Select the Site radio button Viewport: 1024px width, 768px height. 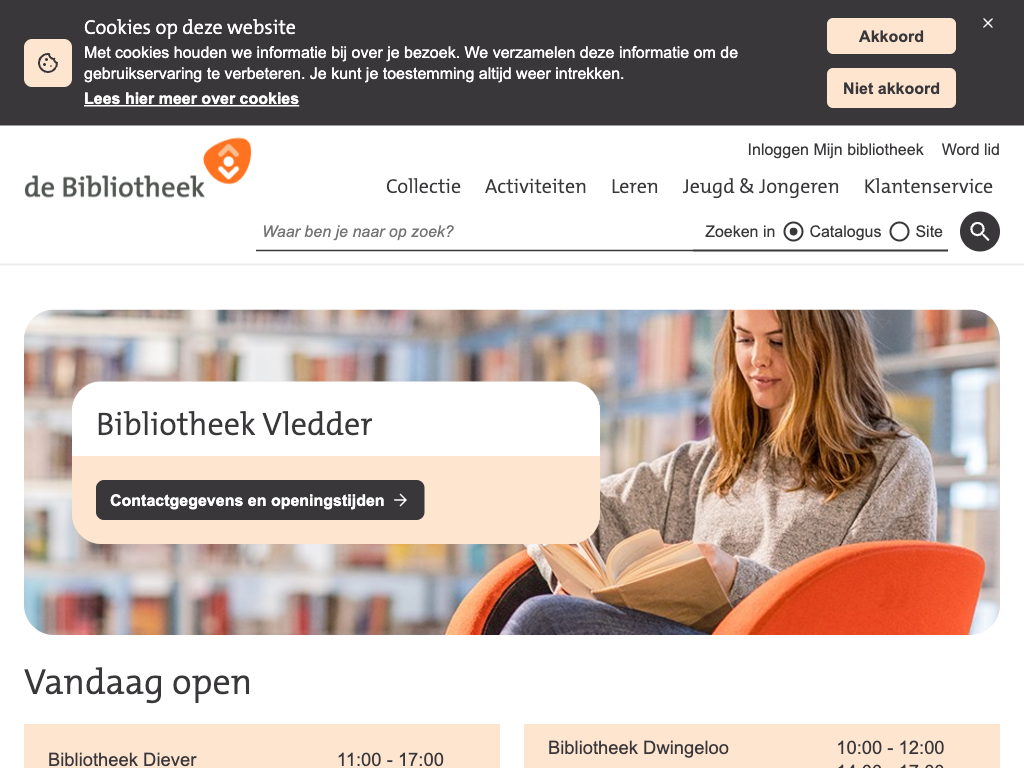click(x=899, y=232)
